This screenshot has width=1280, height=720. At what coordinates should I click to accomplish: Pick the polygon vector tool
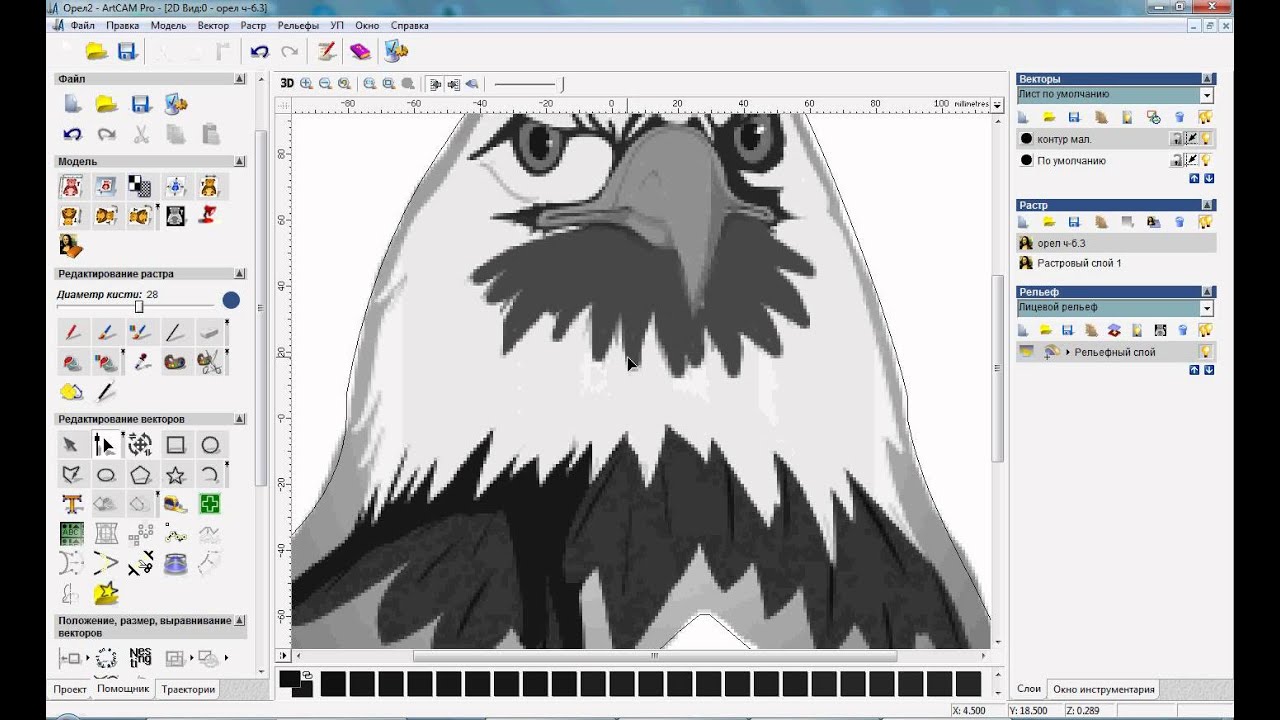tap(141, 475)
